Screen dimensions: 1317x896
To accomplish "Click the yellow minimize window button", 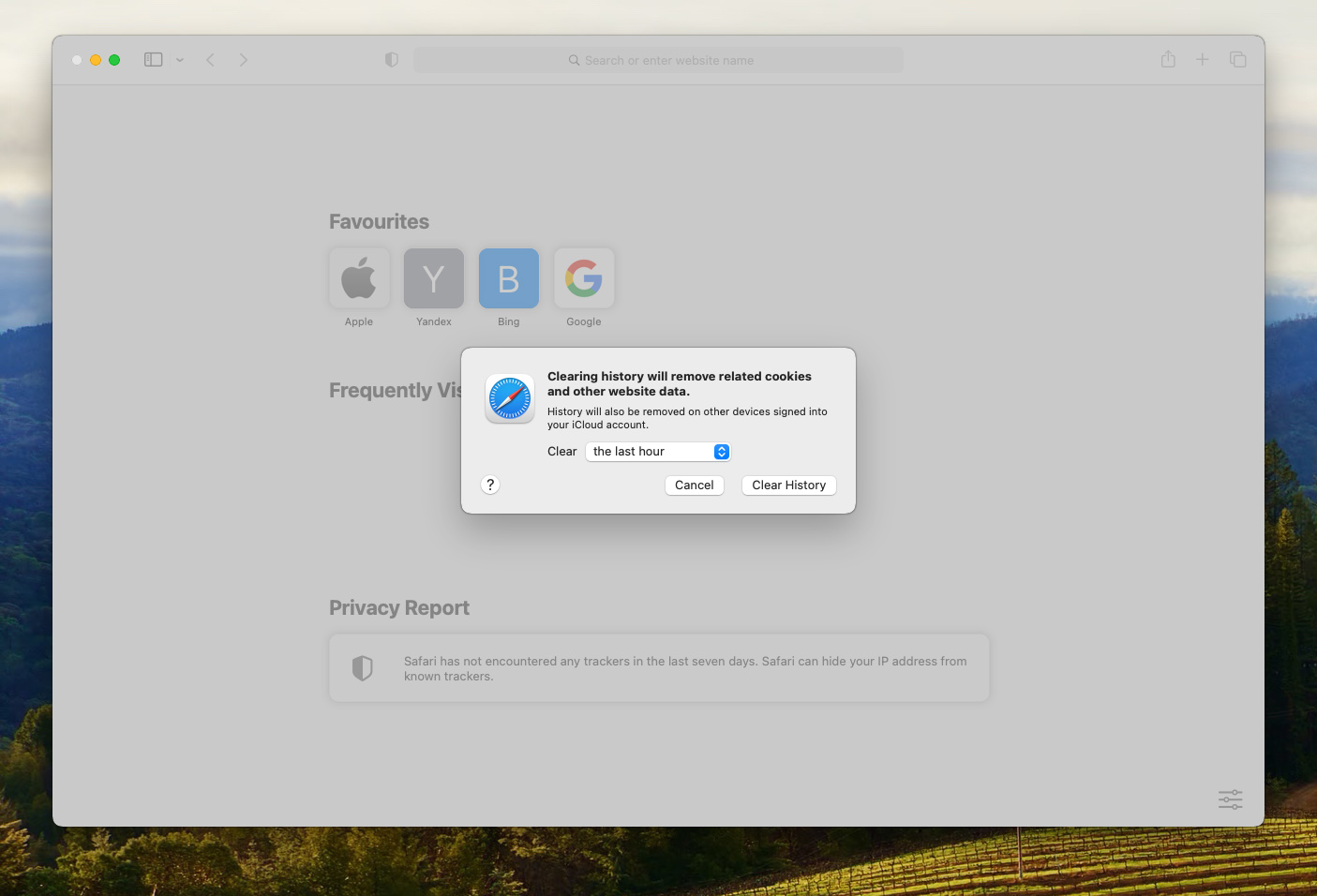I will pos(96,60).
